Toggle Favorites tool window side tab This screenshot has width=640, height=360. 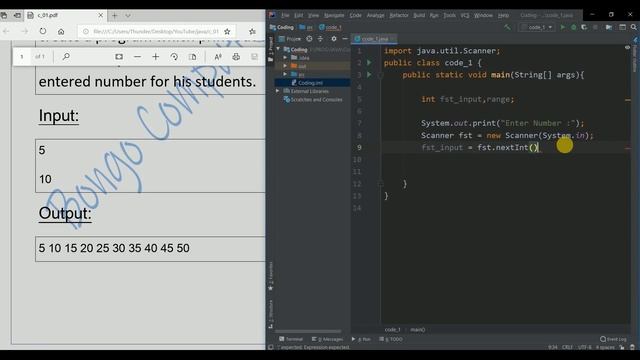[271, 276]
